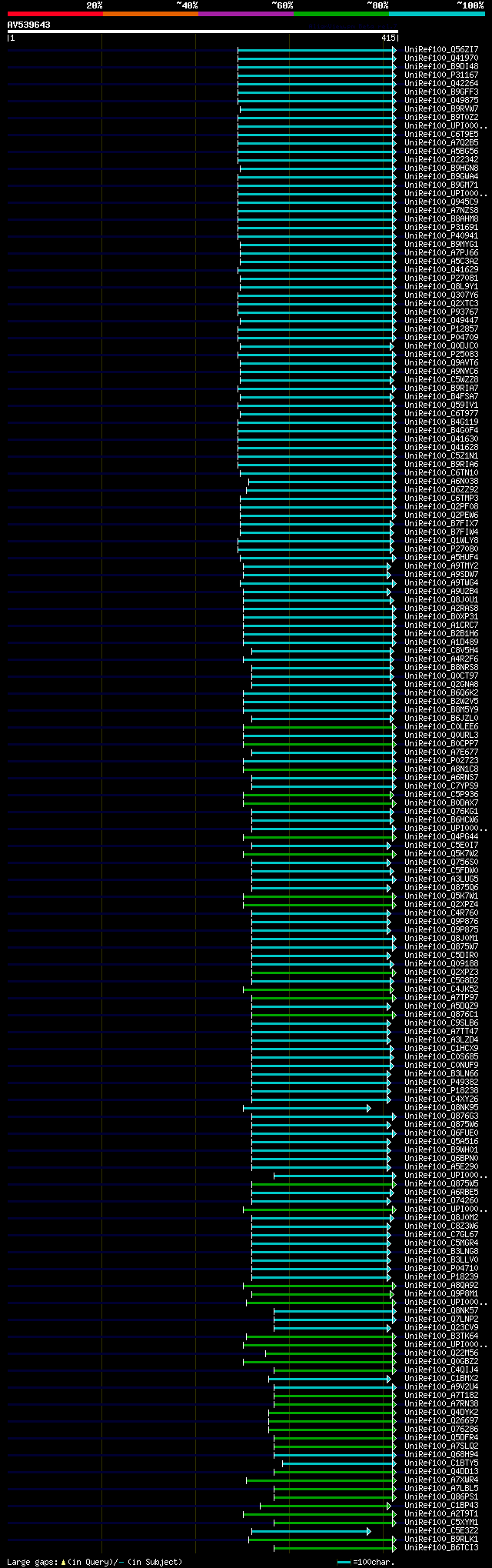Click the purple ~60% legend segment
The width and height of the screenshot is (492, 1568).
point(245,14)
